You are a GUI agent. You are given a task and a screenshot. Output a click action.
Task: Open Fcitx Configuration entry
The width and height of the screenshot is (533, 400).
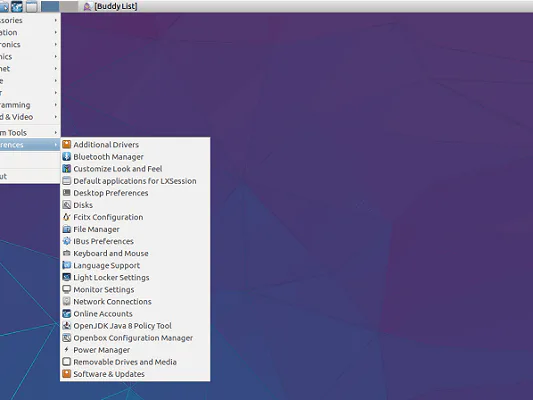(135, 217)
